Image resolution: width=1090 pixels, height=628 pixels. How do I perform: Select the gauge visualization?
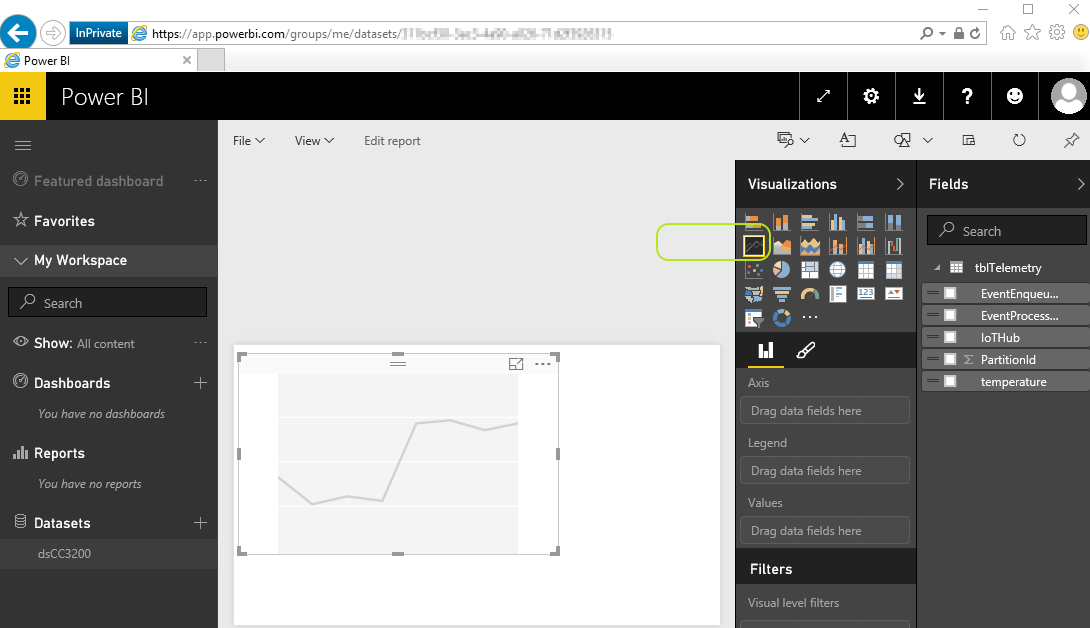pyautogui.click(x=809, y=294)
